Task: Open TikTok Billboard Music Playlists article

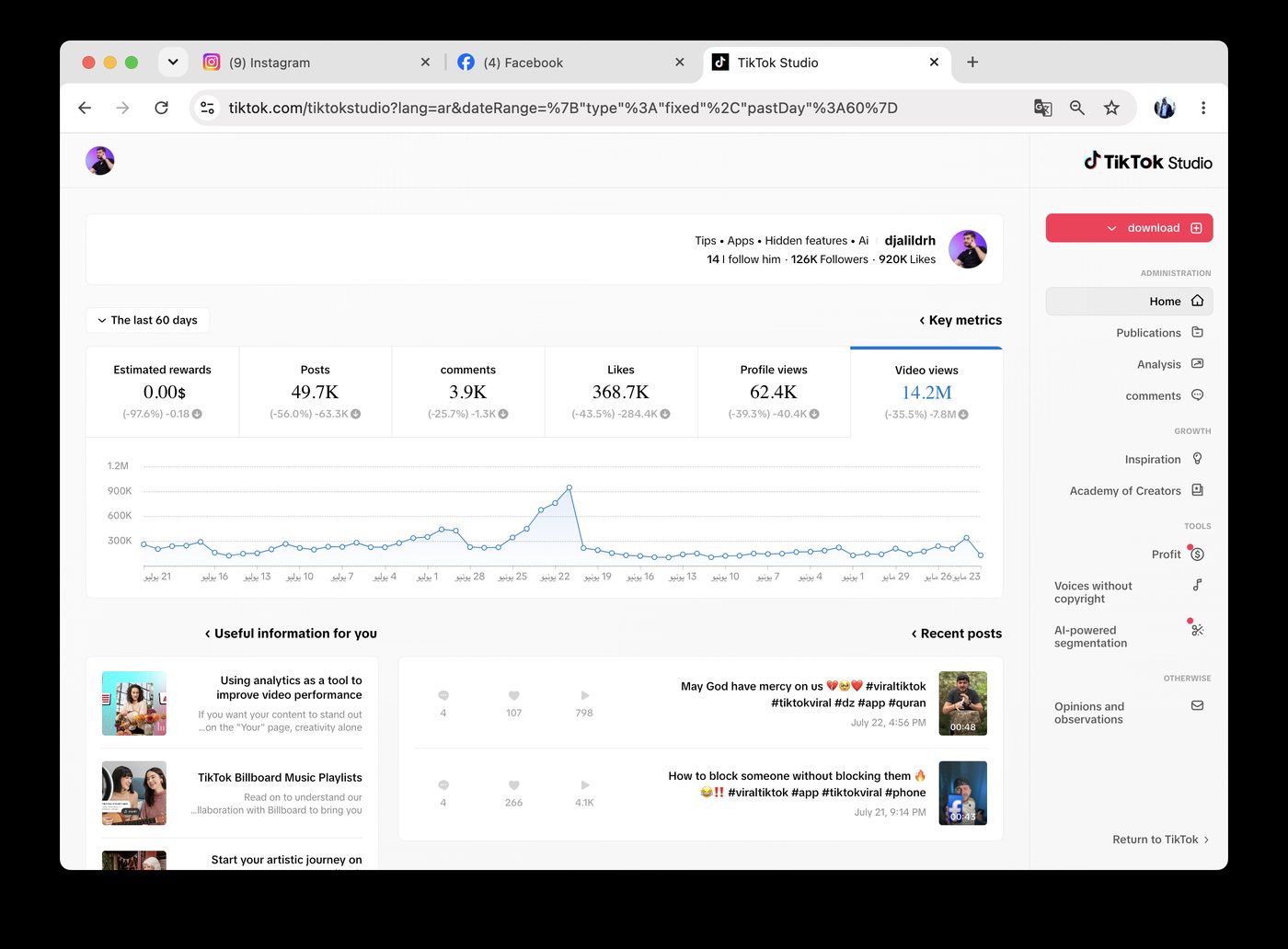Action: [x=280, y=778]
